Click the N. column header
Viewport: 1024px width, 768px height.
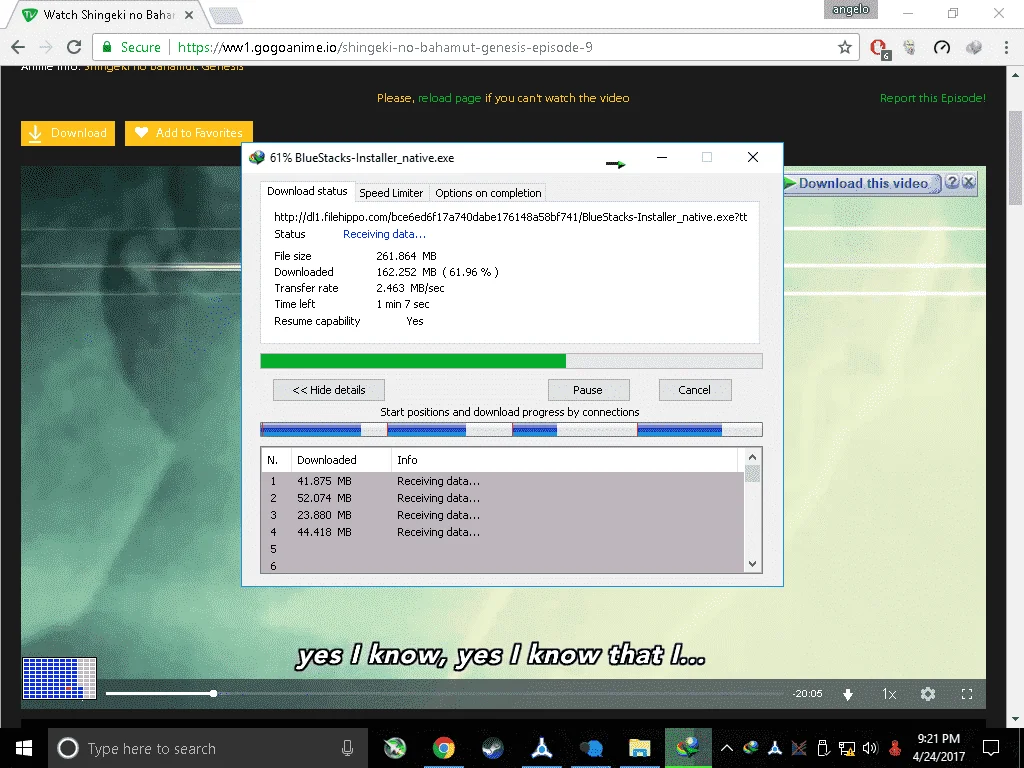click(276, 460)
